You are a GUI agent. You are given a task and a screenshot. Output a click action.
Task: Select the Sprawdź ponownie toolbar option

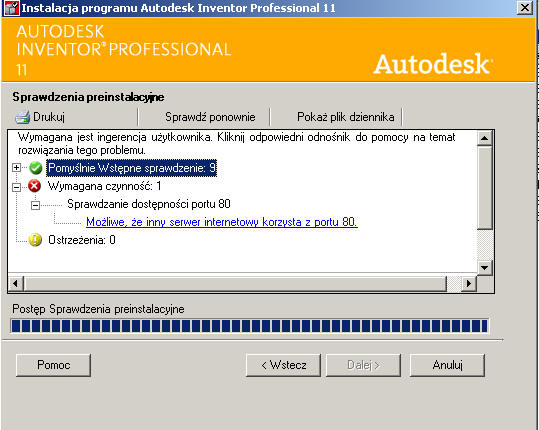[x=210, y=117]
